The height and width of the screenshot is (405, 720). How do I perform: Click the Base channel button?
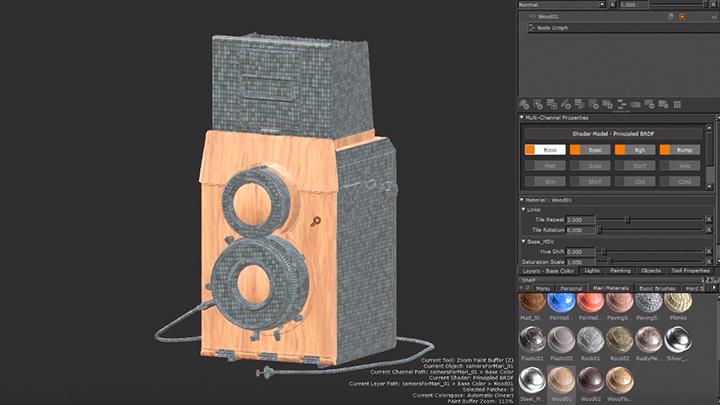click(x=550, y=149)
